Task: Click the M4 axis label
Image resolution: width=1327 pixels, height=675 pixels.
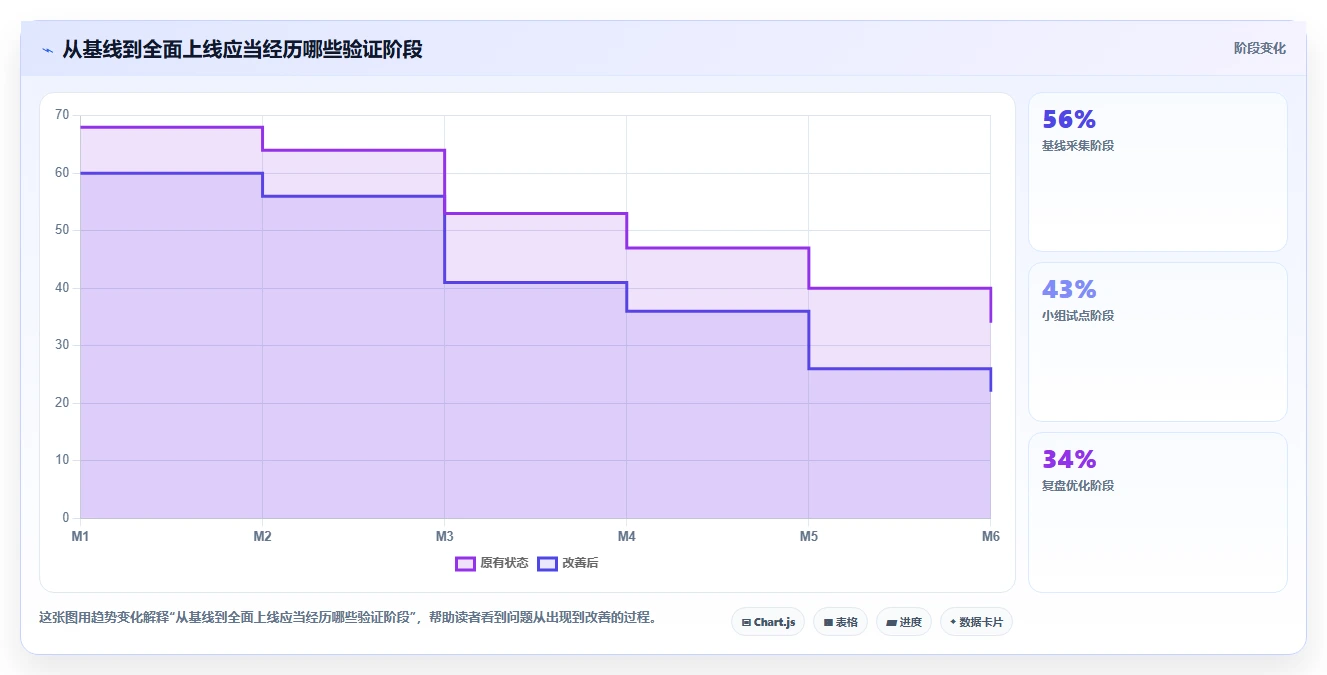Action: (626, 537)
